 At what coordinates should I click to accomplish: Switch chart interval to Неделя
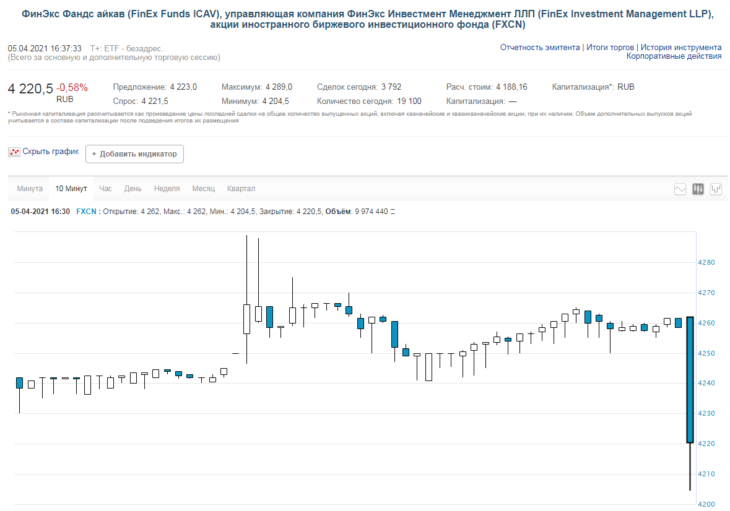pyautogui.click(x=167, y=188)
